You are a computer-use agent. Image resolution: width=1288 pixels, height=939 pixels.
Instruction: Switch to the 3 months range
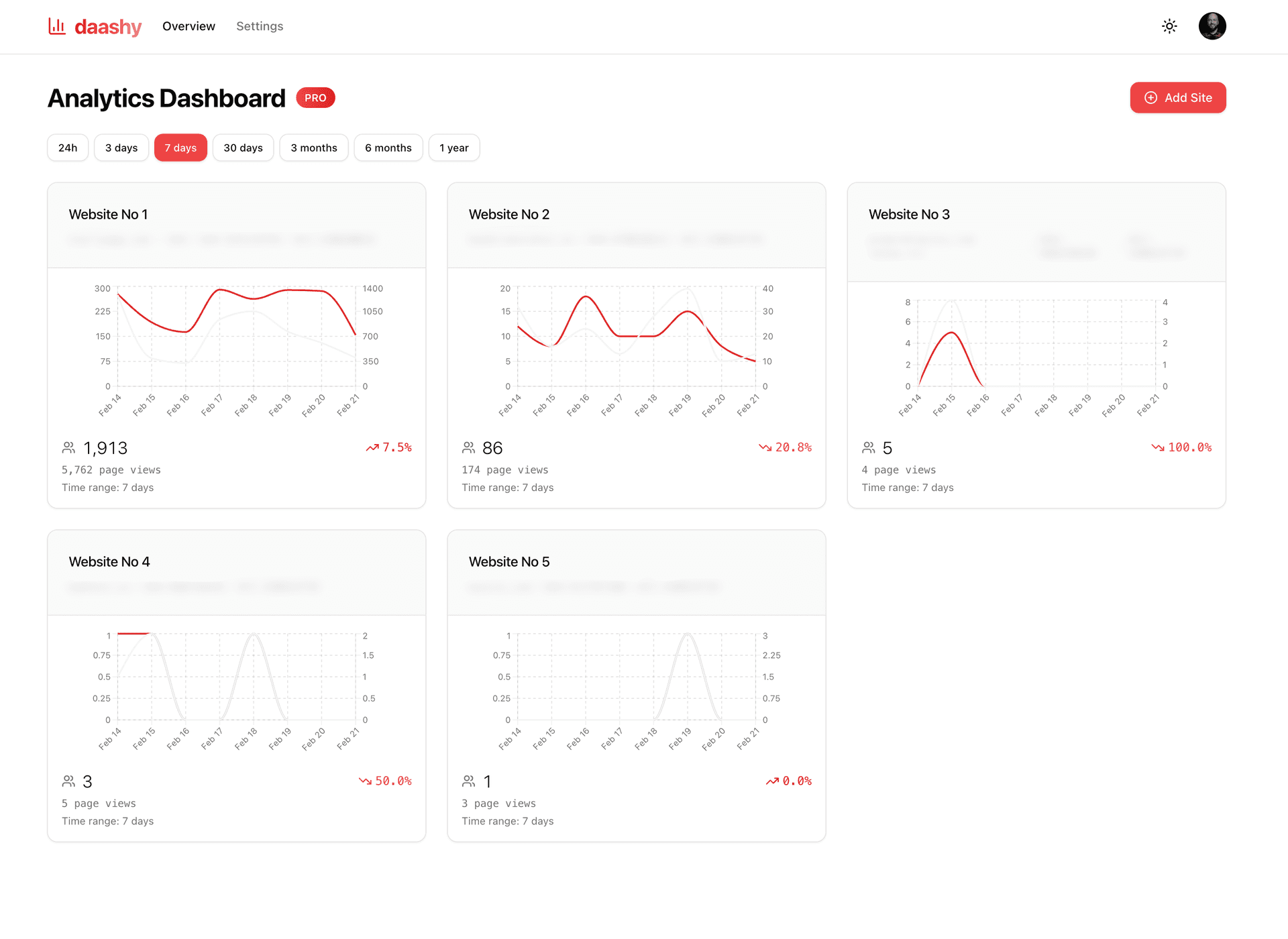(x=314, y=148)
